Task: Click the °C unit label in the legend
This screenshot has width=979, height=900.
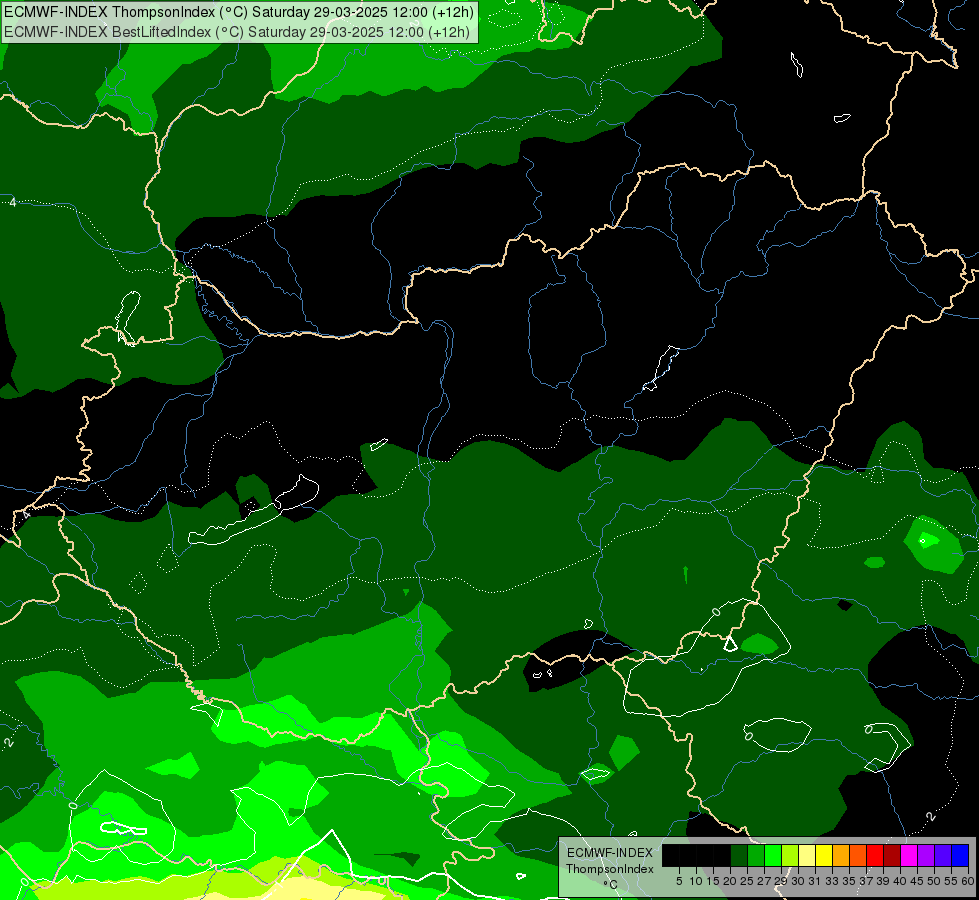Action: point(610,884)
